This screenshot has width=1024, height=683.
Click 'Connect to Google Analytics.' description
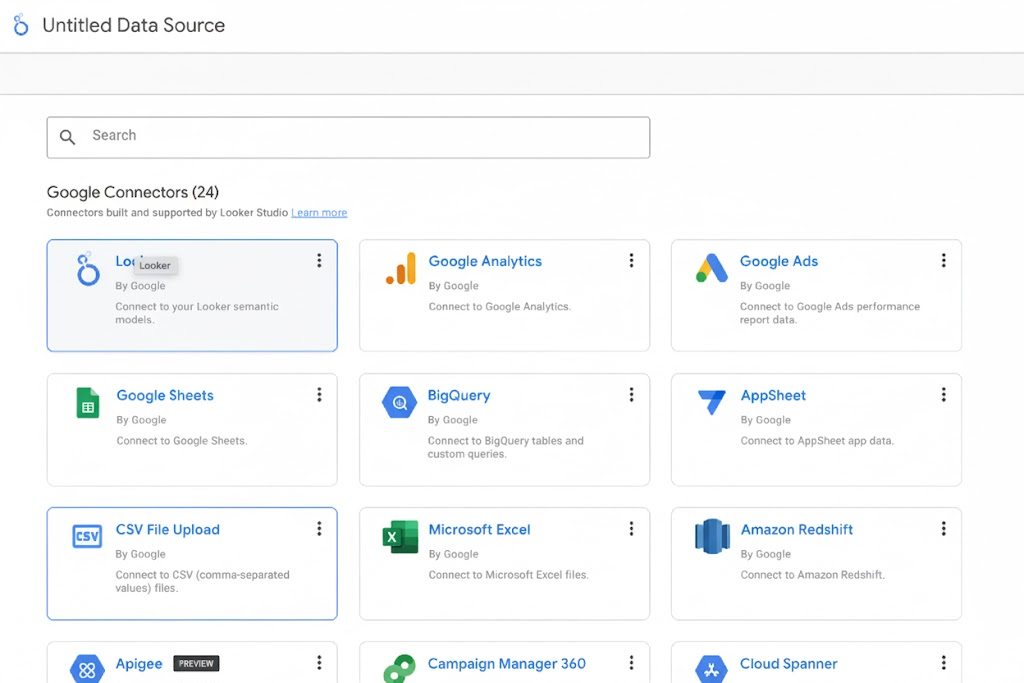pos(500,306)
